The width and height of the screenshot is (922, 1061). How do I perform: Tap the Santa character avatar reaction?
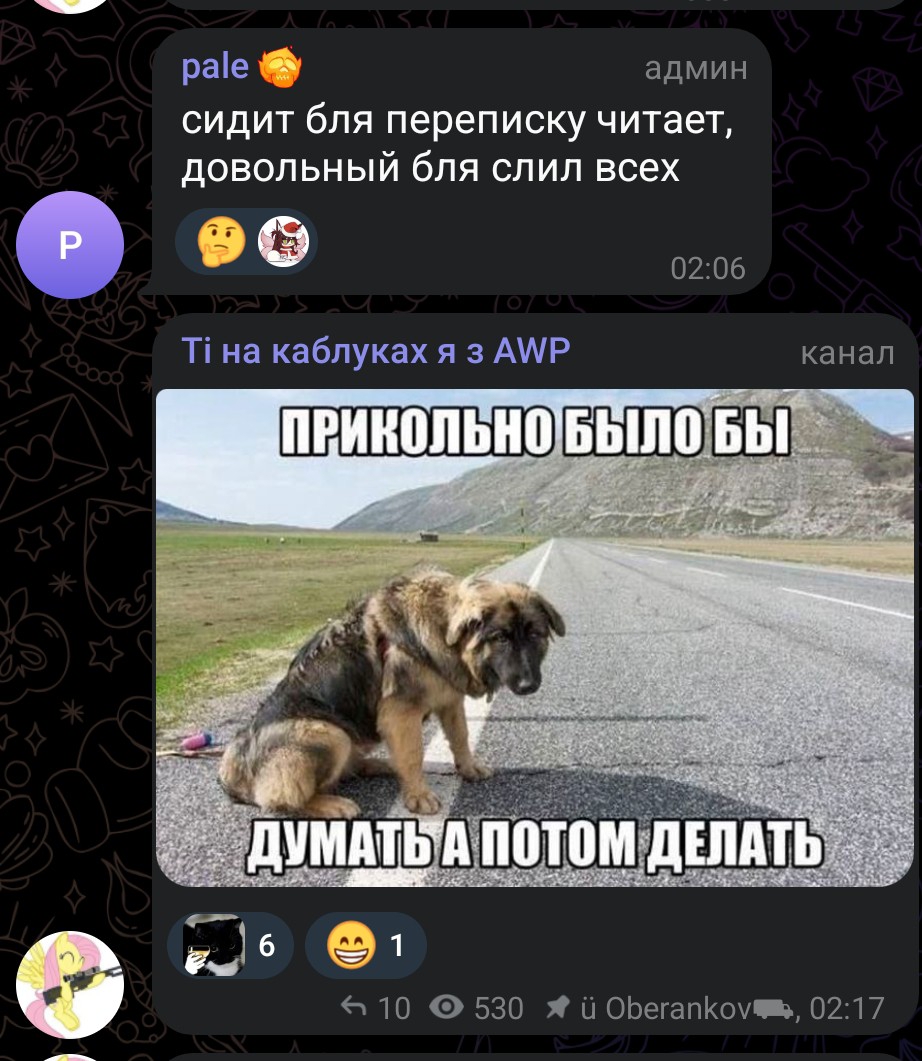point(283,242)
